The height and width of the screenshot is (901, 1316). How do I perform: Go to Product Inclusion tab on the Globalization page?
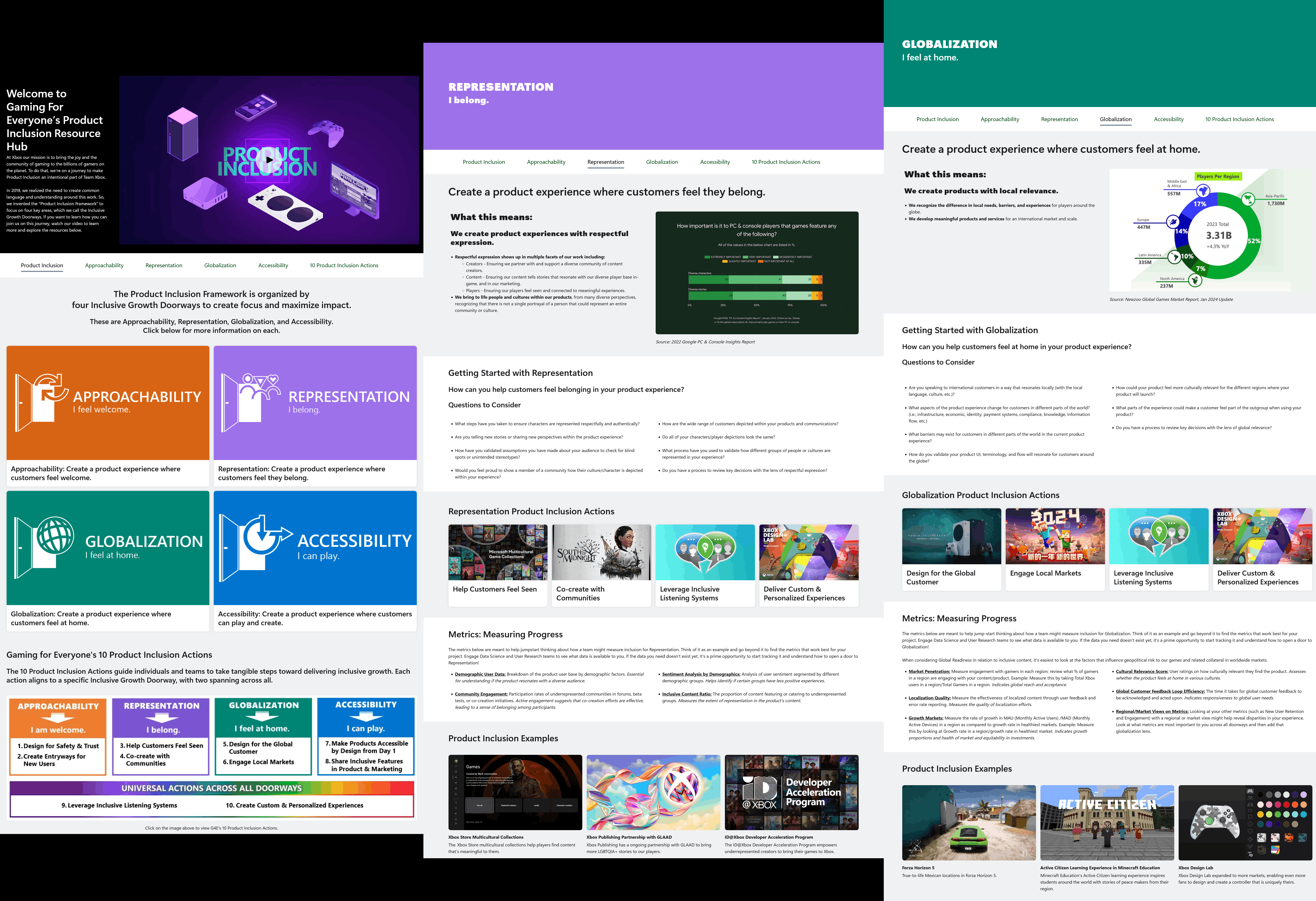938,119
